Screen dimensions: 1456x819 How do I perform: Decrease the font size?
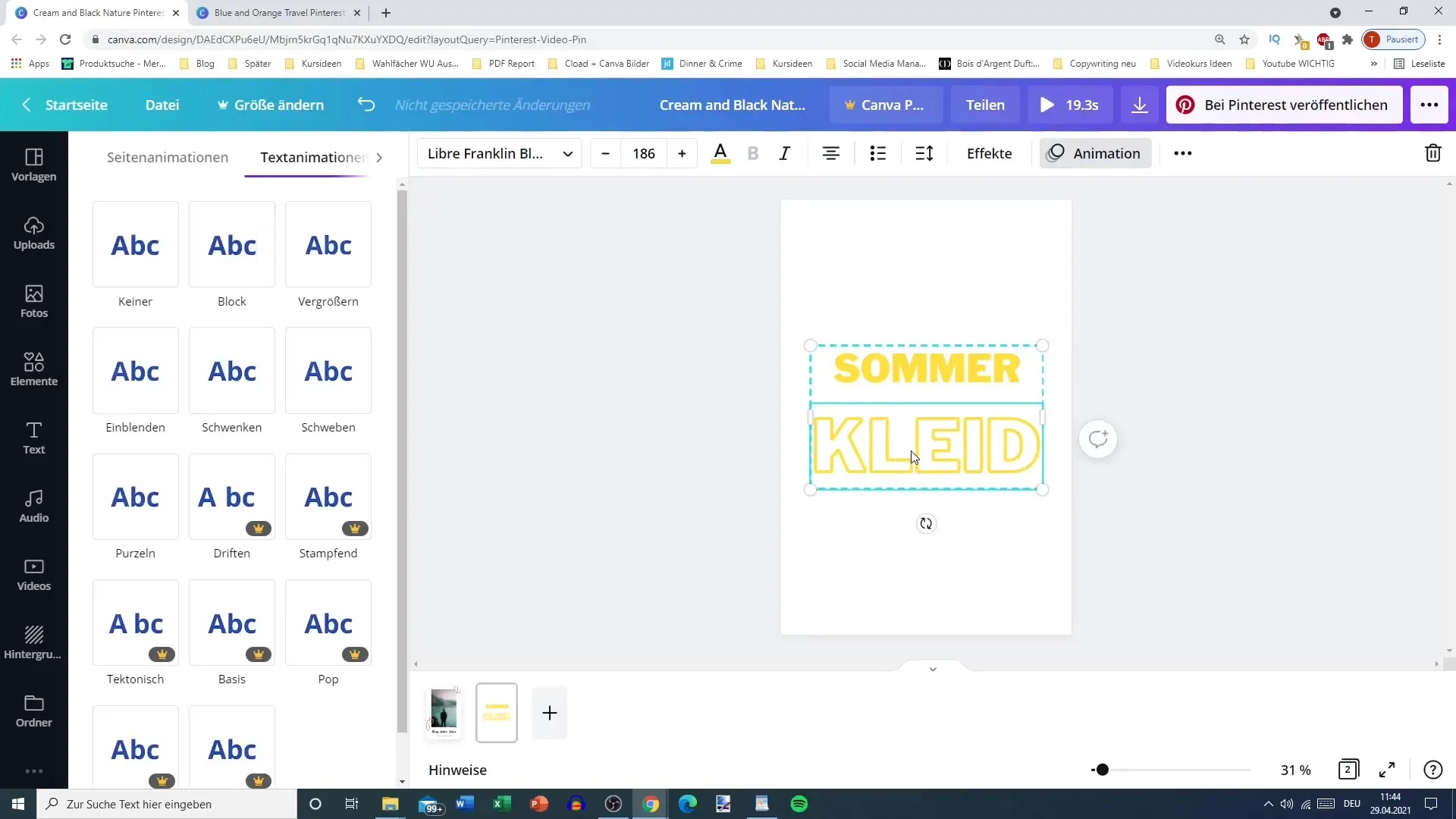(x=605, y=153)
